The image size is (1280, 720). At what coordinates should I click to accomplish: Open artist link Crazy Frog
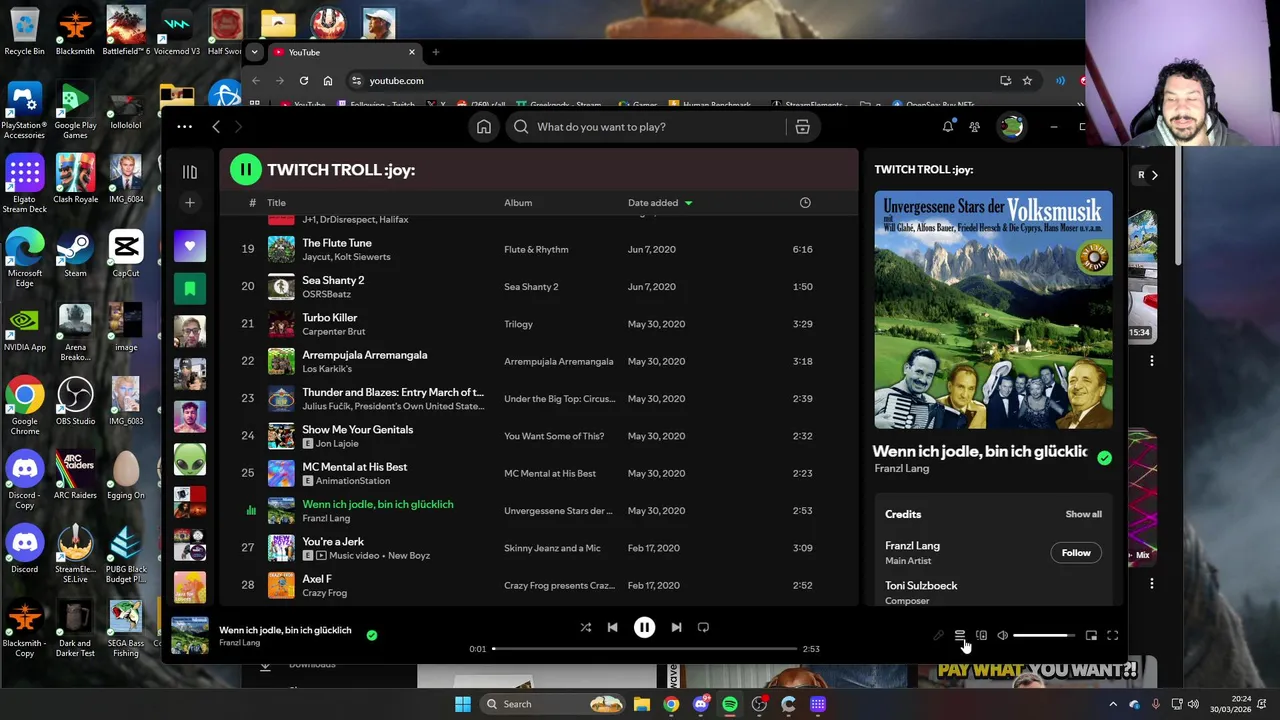[324, 593]
